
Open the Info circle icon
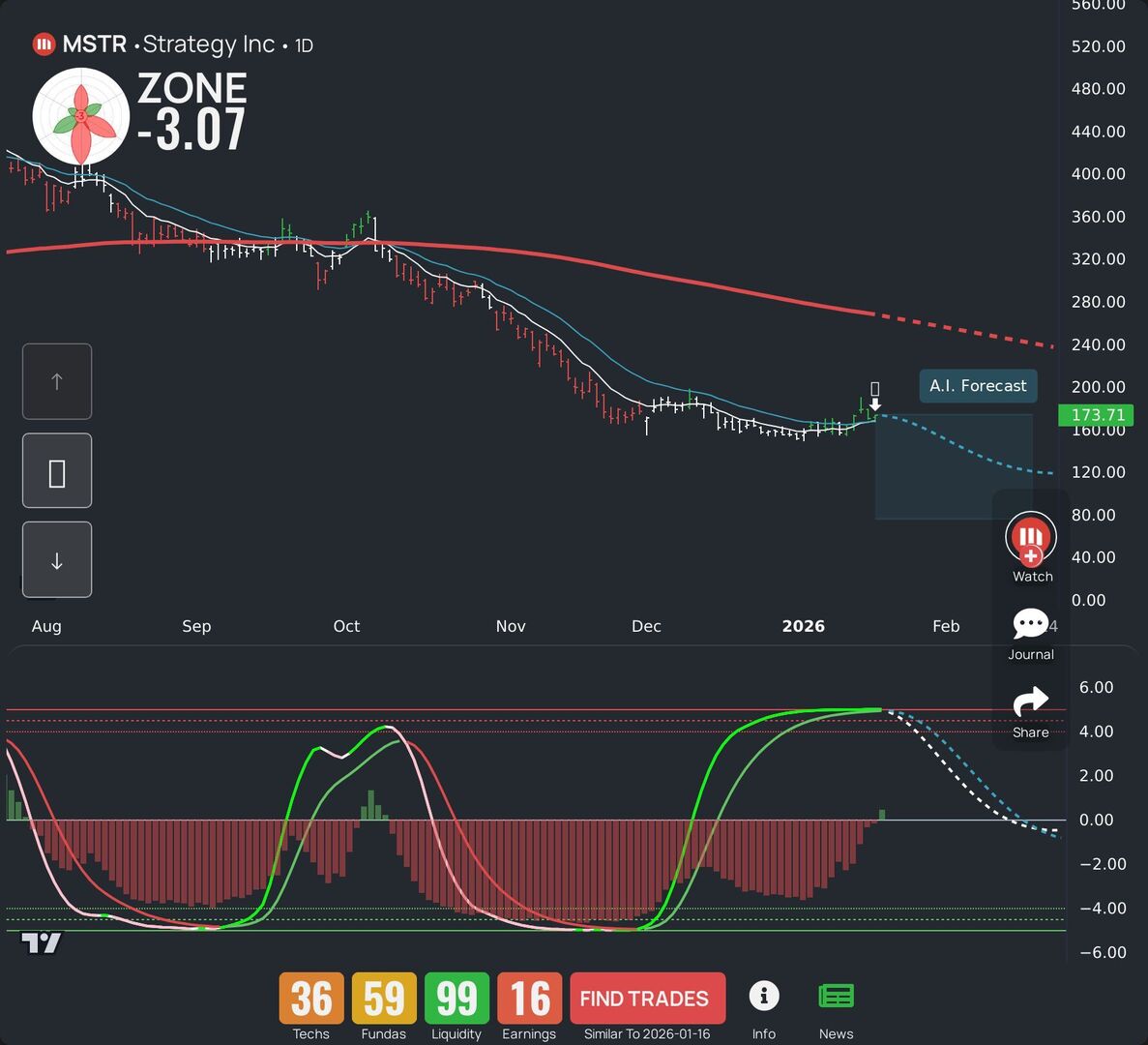point(764,996)
